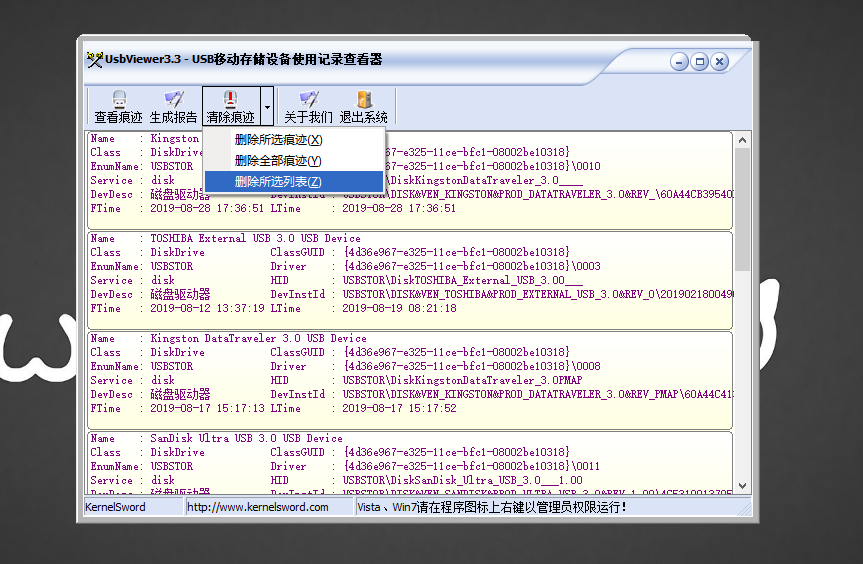The height and width of the screenshot is (564, 863).
Task: Click LTime value 2019-08-17 15:17:52
Action: tap(400, 409)
